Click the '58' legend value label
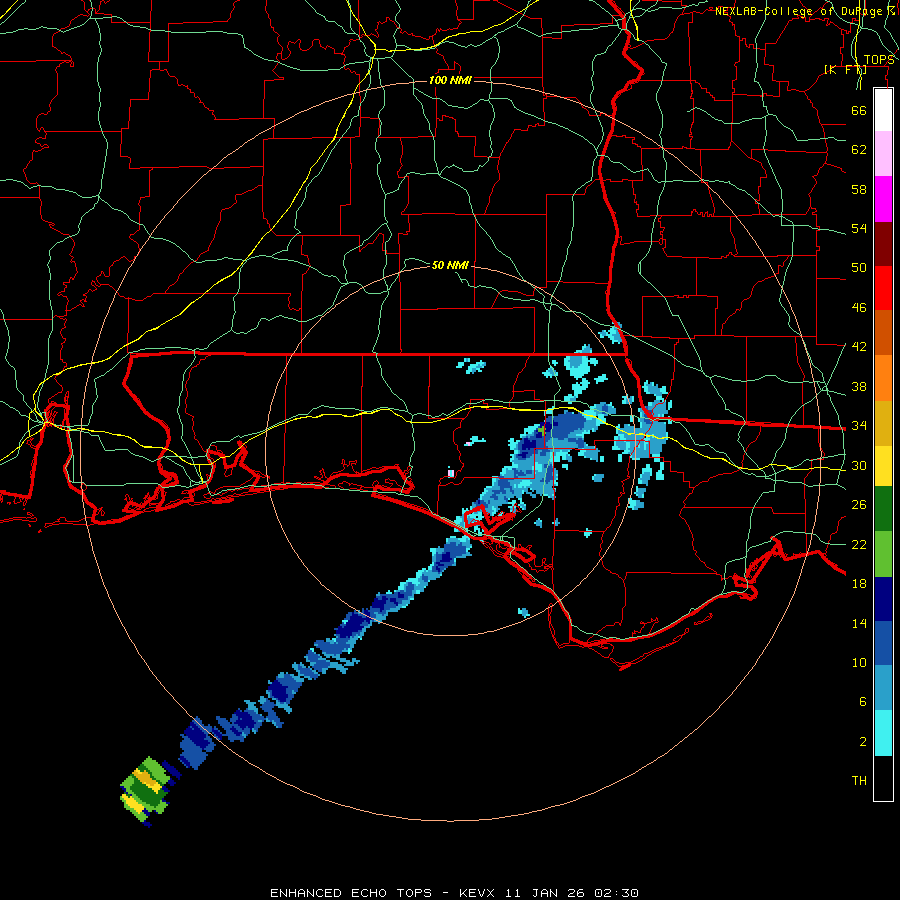 pos(859,189)
